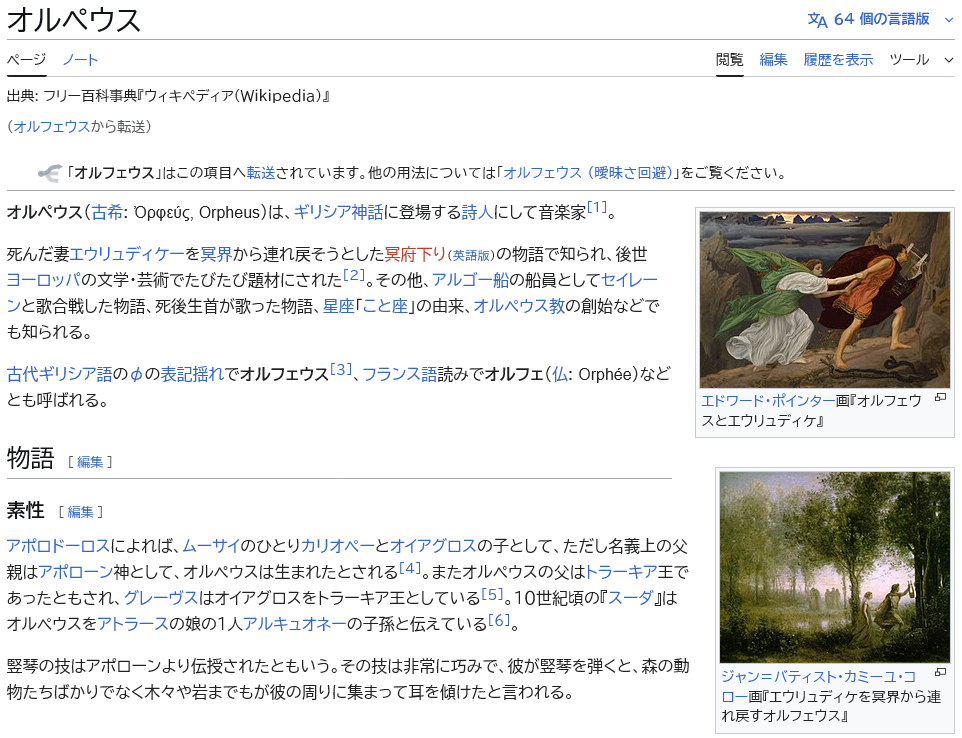The height and width of the screenshot is (738, 962).
Task: Open the トラーキア link
Action: pos(621,572)
